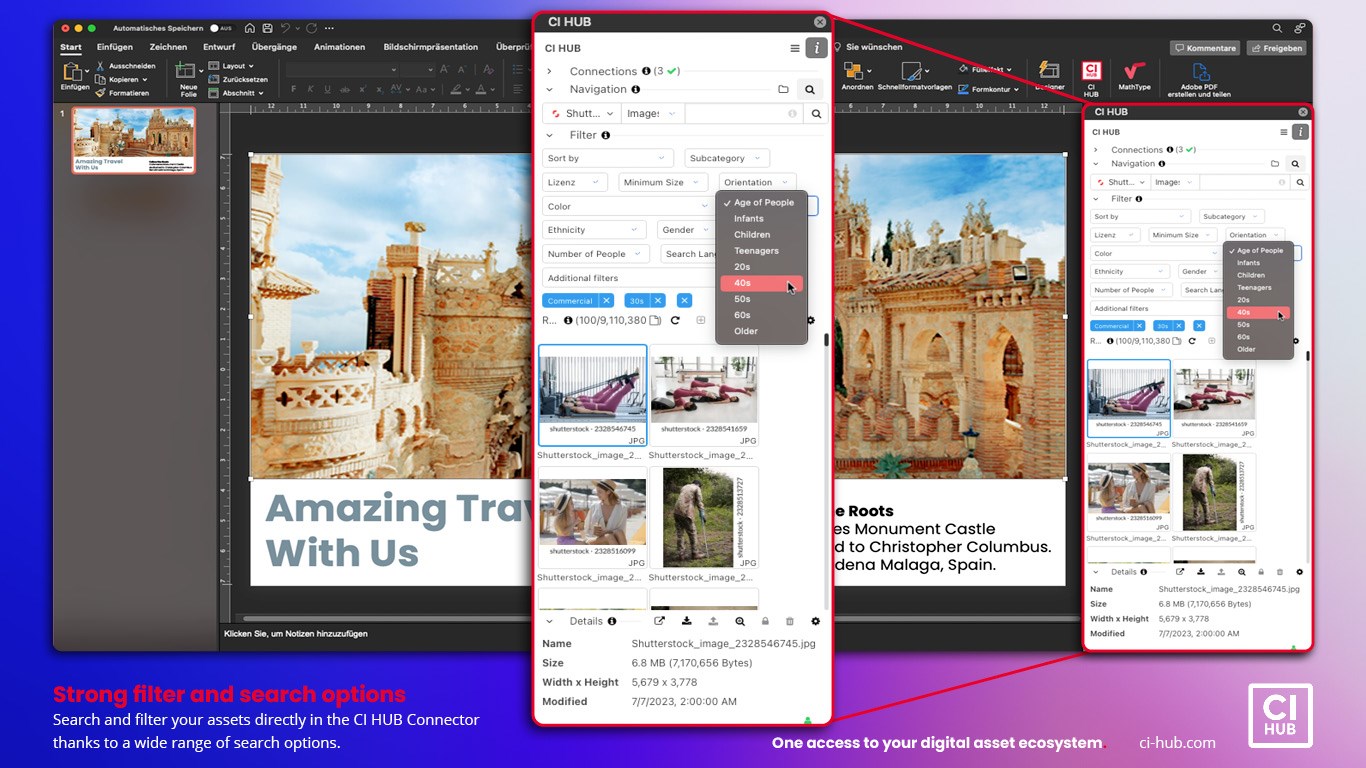Click the CI HUB icon in PowerPoint ribbon
This screenshot has width=1366, height=768.
click(1091, 71)
